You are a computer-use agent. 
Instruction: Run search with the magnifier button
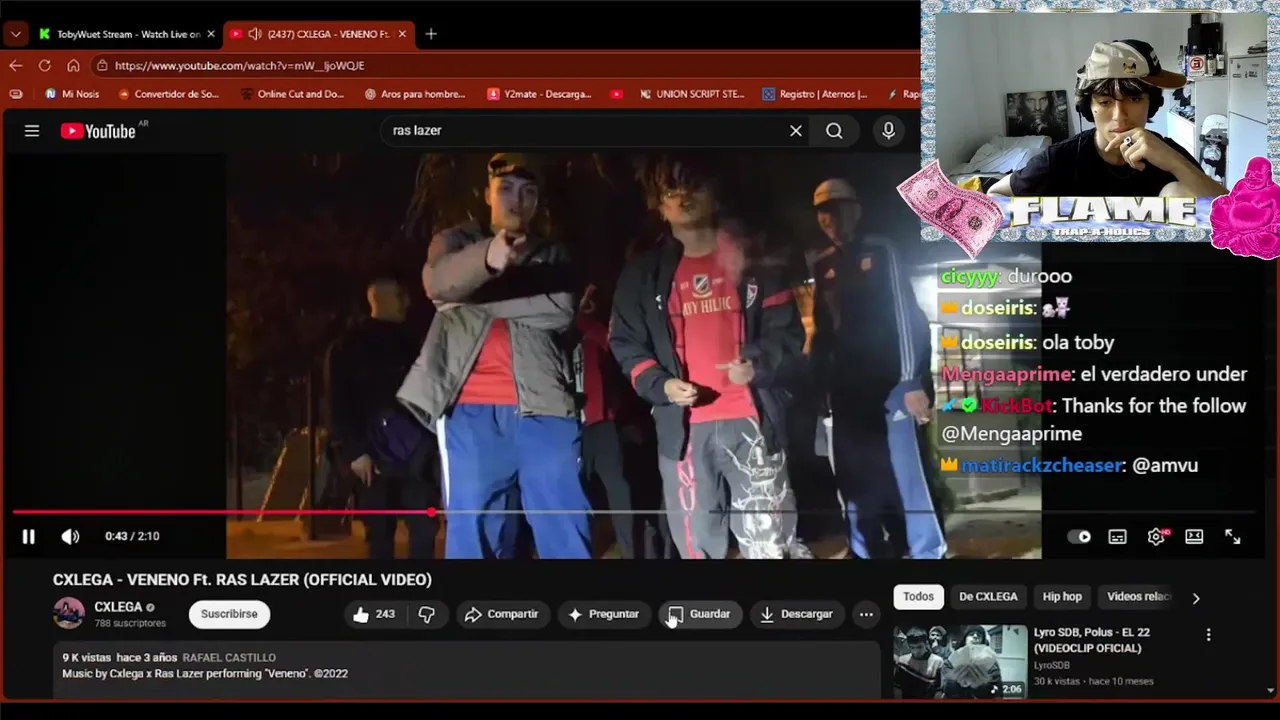pyautogui.click(x=834, y=131)
